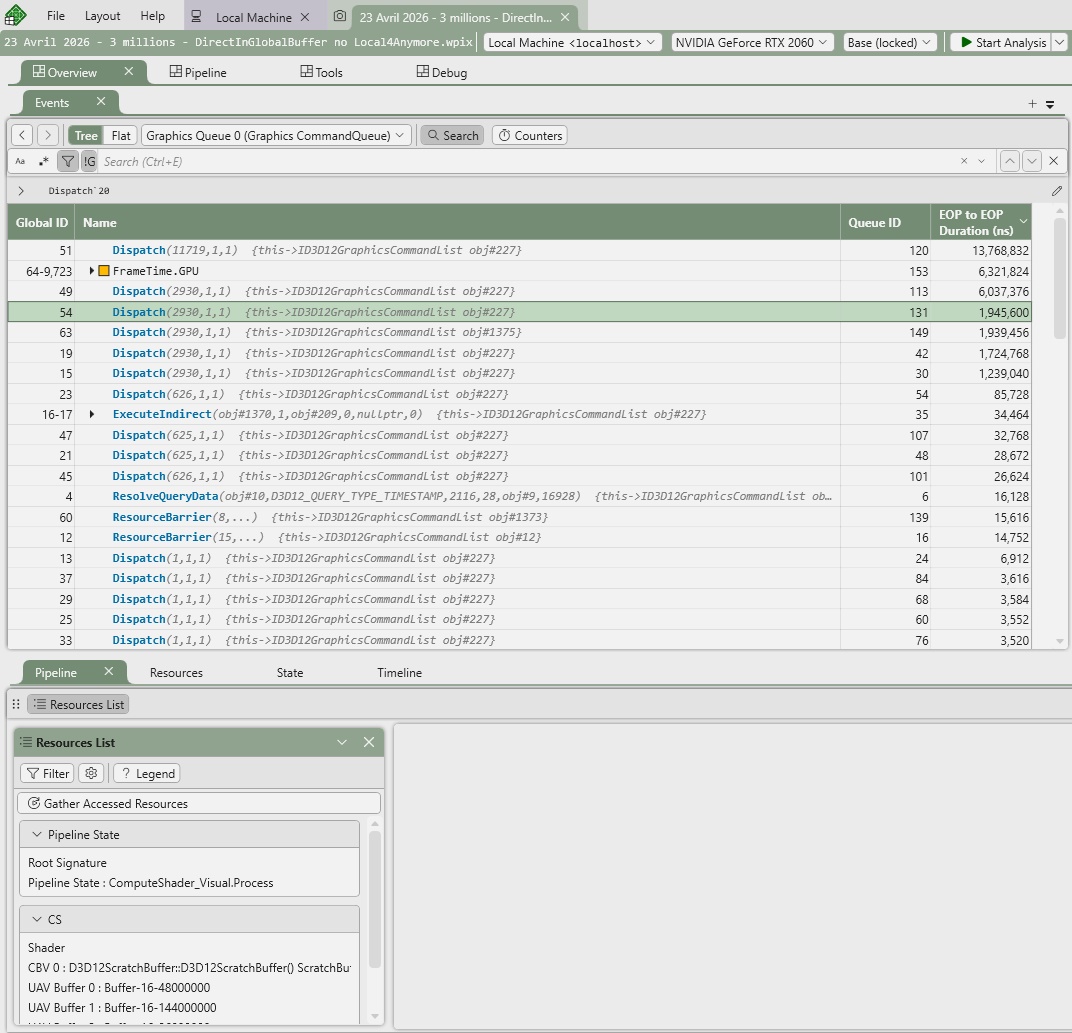Open the Legend button
1072x1033 pixels.
[x=147, y=773]
